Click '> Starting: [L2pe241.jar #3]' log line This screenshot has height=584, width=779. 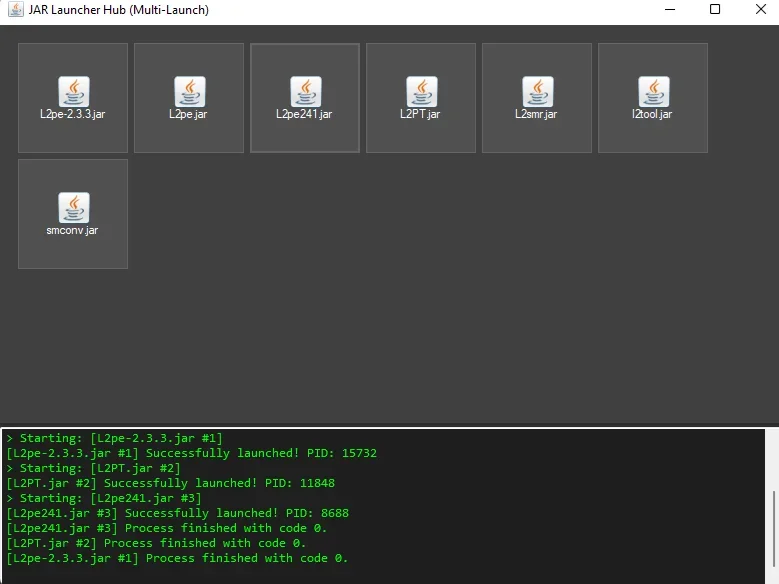[104, 498]
